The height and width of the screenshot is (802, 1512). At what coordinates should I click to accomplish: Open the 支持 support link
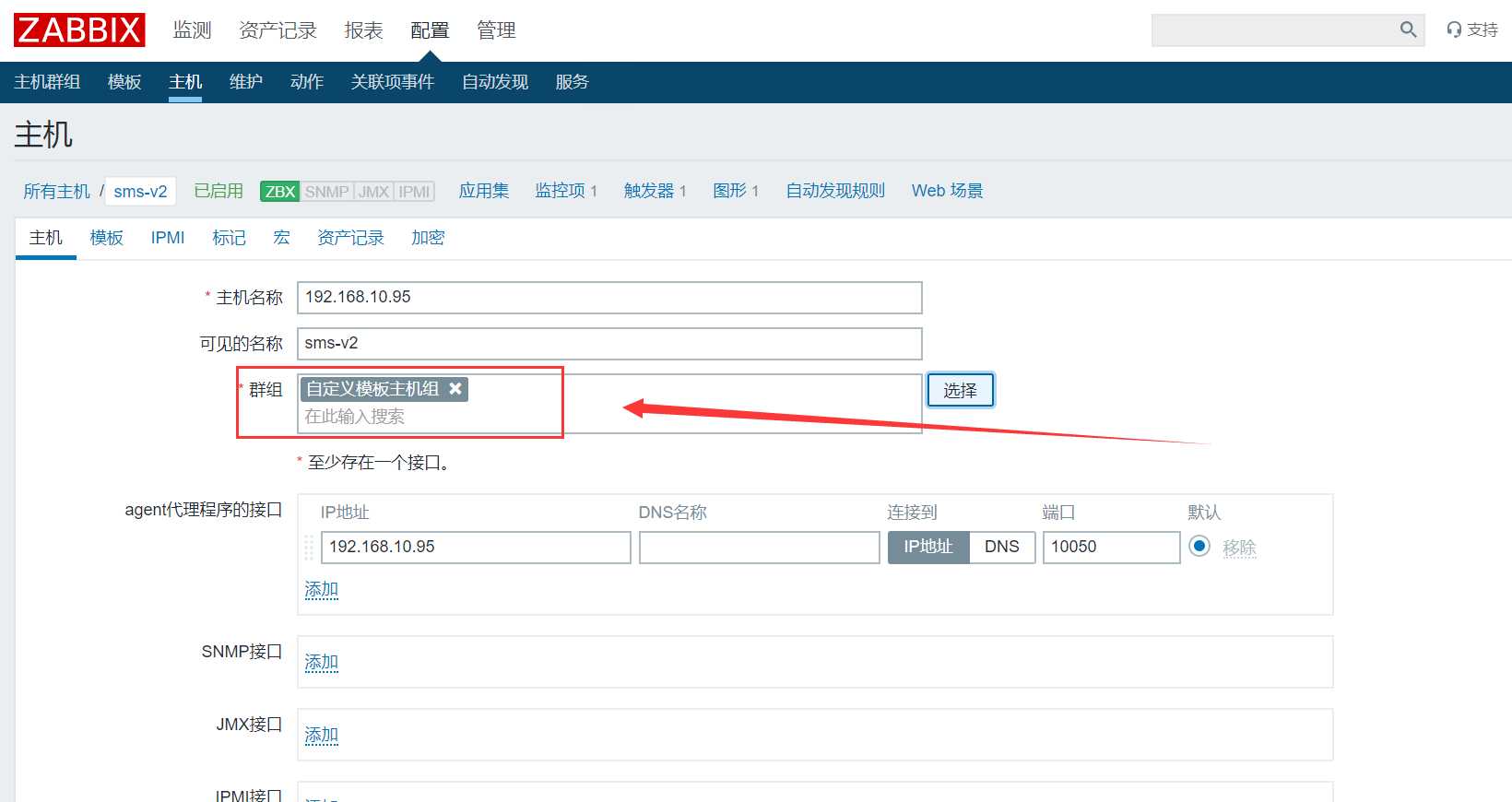[x=1472, y=29]
